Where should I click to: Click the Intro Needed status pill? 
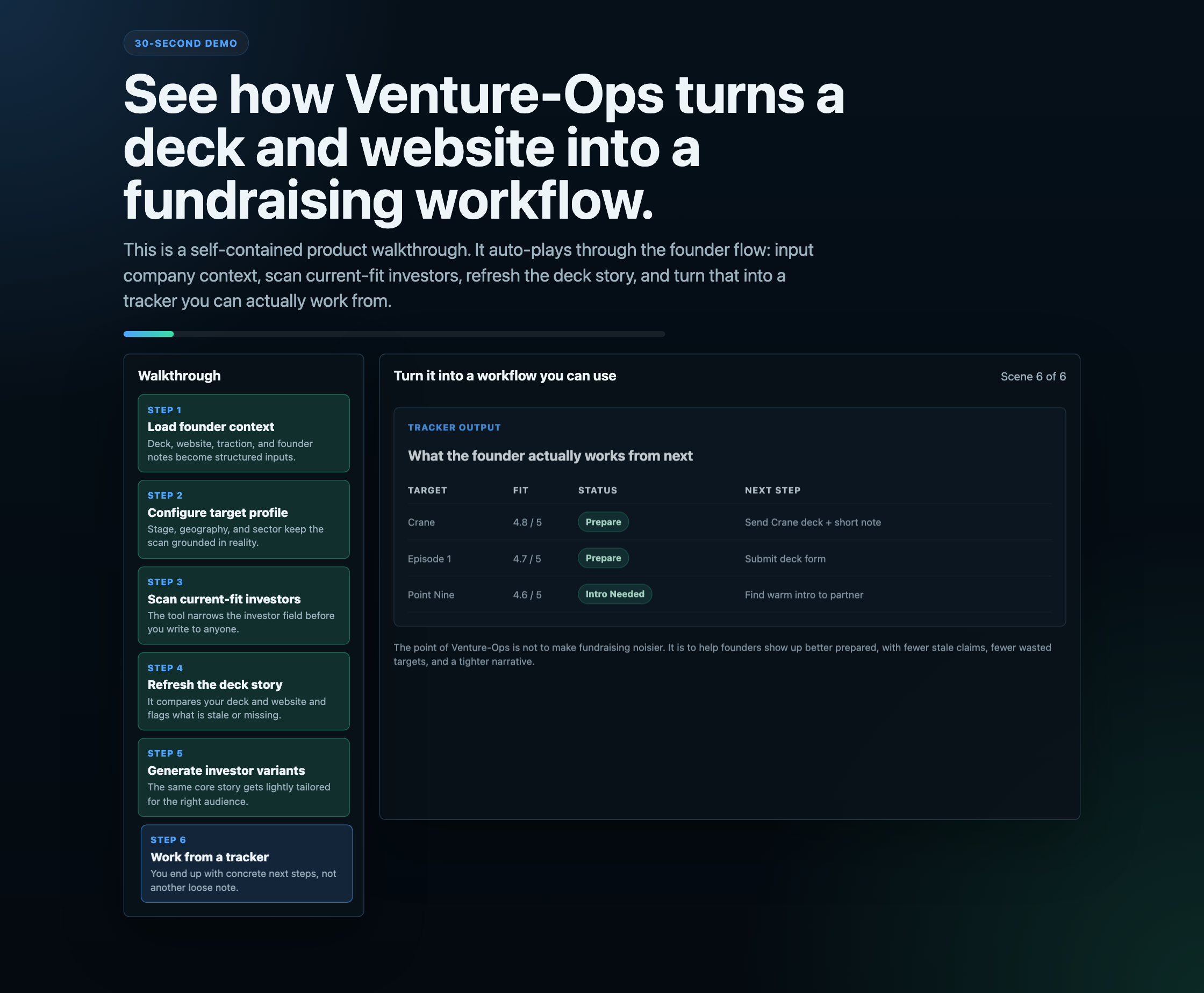614,594
